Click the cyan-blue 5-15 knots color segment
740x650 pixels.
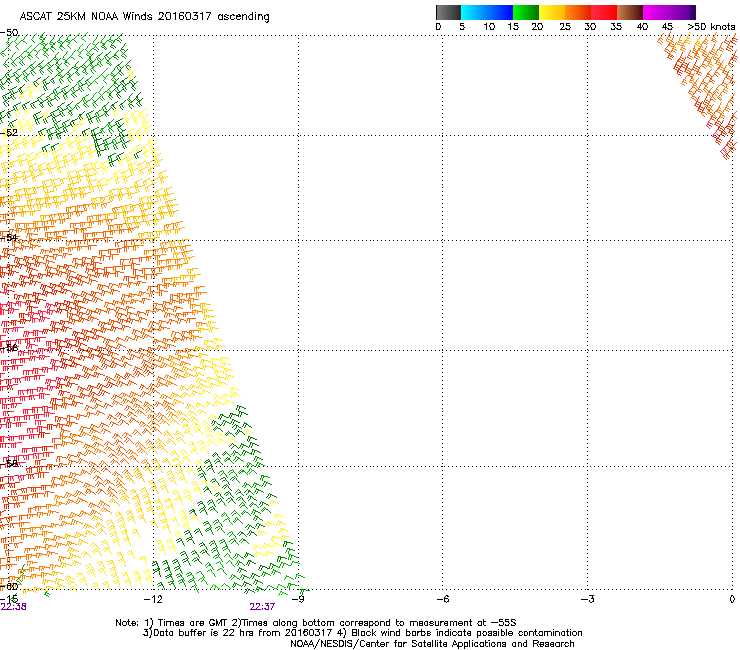click(487, 12)
